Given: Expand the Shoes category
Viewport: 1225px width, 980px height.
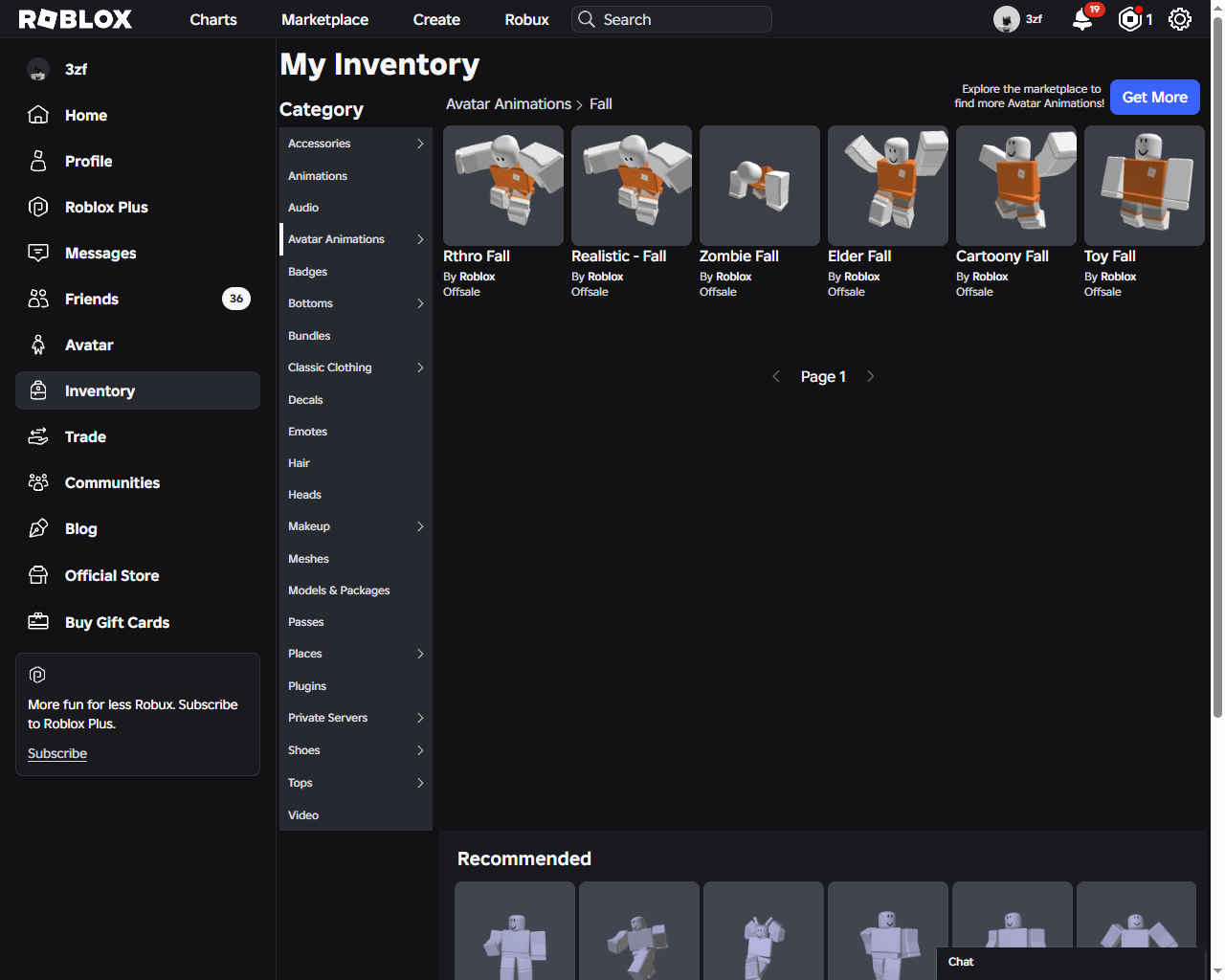Looking at the screenshot, I should click(420, 750).
